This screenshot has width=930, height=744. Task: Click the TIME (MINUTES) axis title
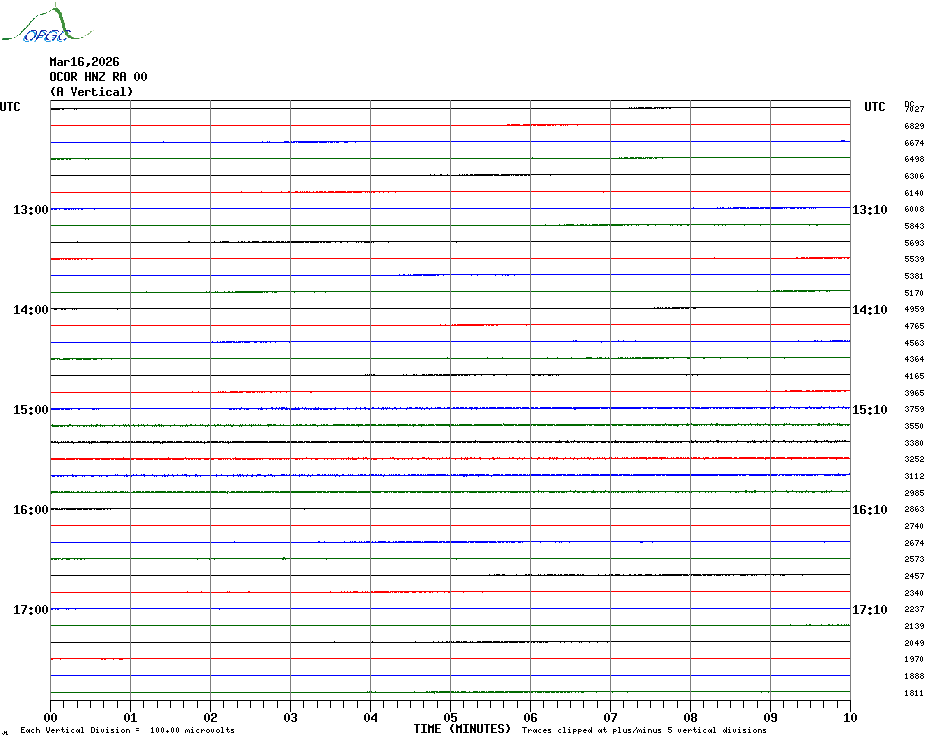pyautogui.click(x=462, y=729)
